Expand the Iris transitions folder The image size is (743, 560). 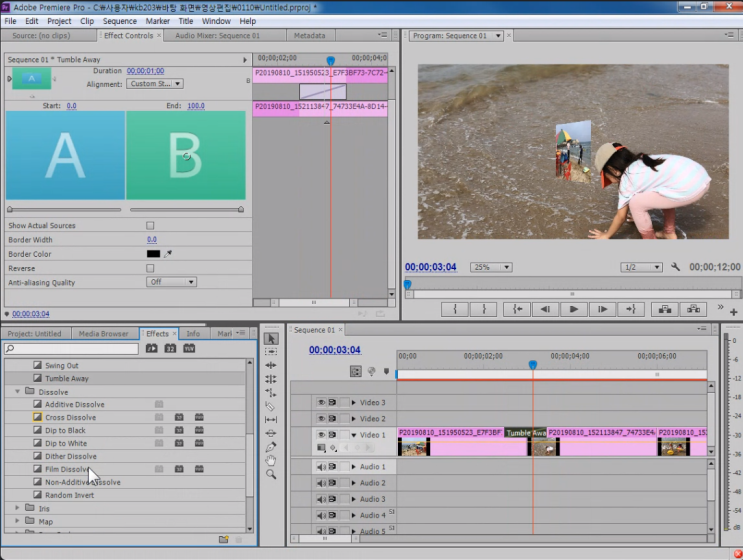[17, 508]
